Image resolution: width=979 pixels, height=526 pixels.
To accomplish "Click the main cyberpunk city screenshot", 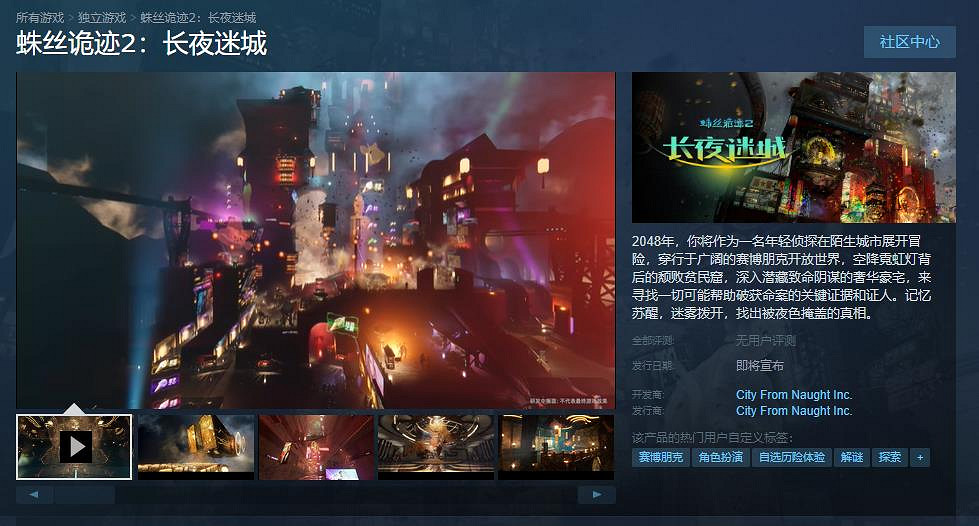I will pyautogui.click(x=316, y=241).
